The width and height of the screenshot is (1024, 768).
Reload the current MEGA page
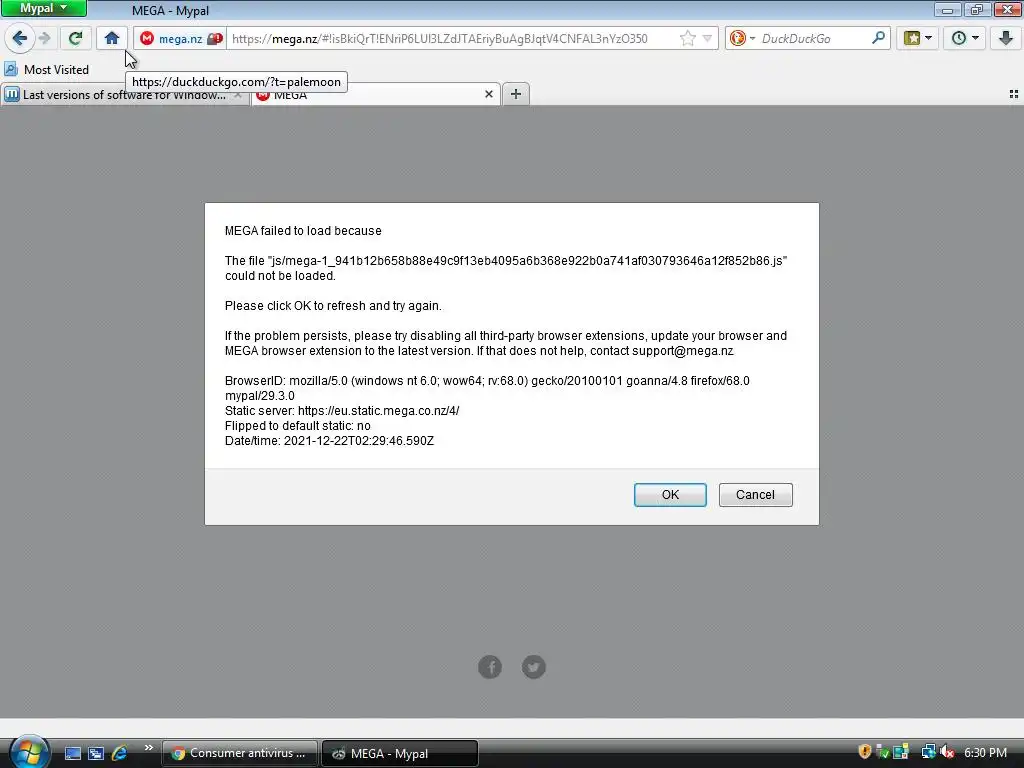pos(75,39)
